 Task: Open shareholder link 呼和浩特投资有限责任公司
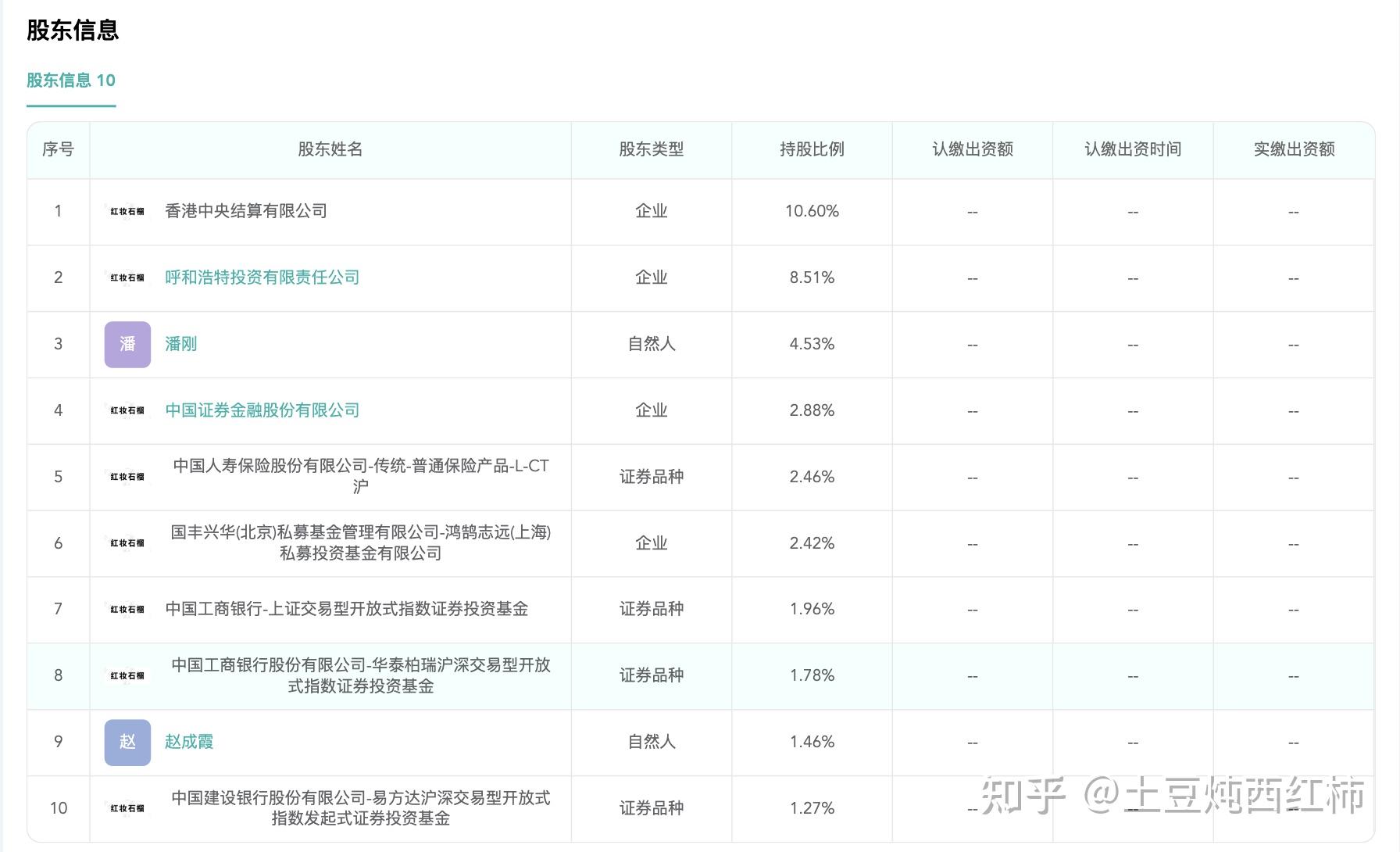pyautogui.click(x=262, y=277)
